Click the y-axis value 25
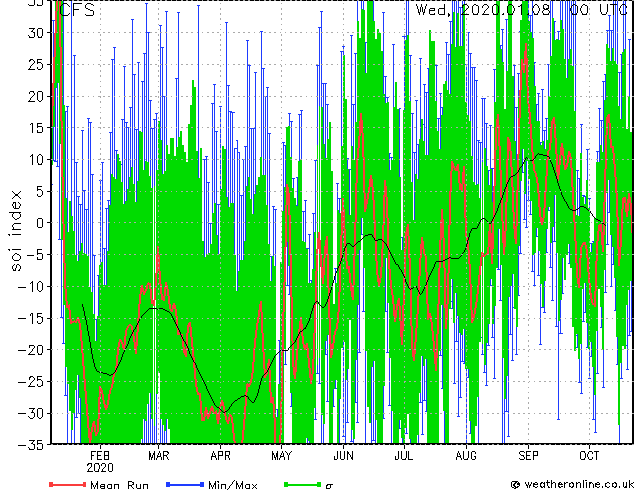Image resolution: width=634 pixels, height=490 pixels. (x=36, y=64)
